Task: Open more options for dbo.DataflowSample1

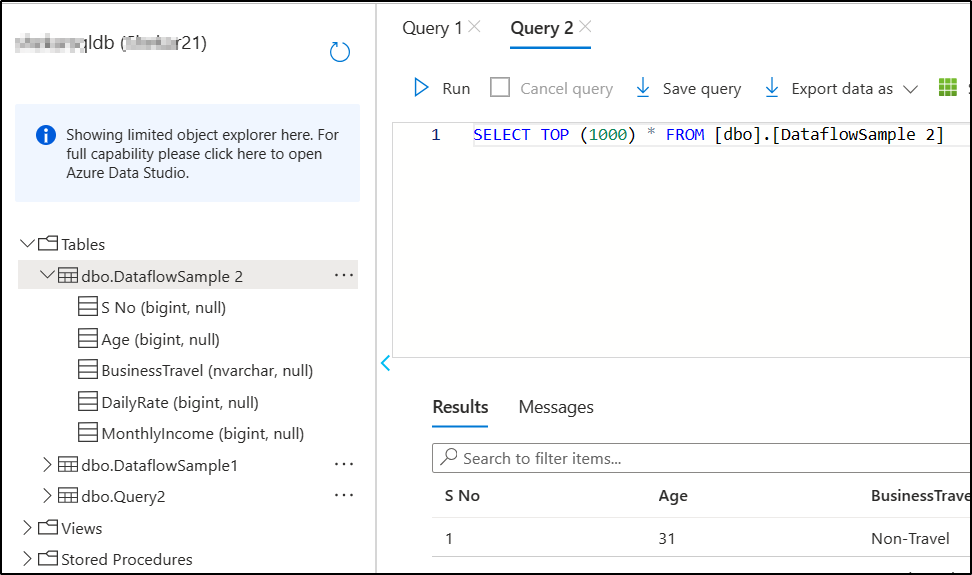Action: tap(343, 464)
